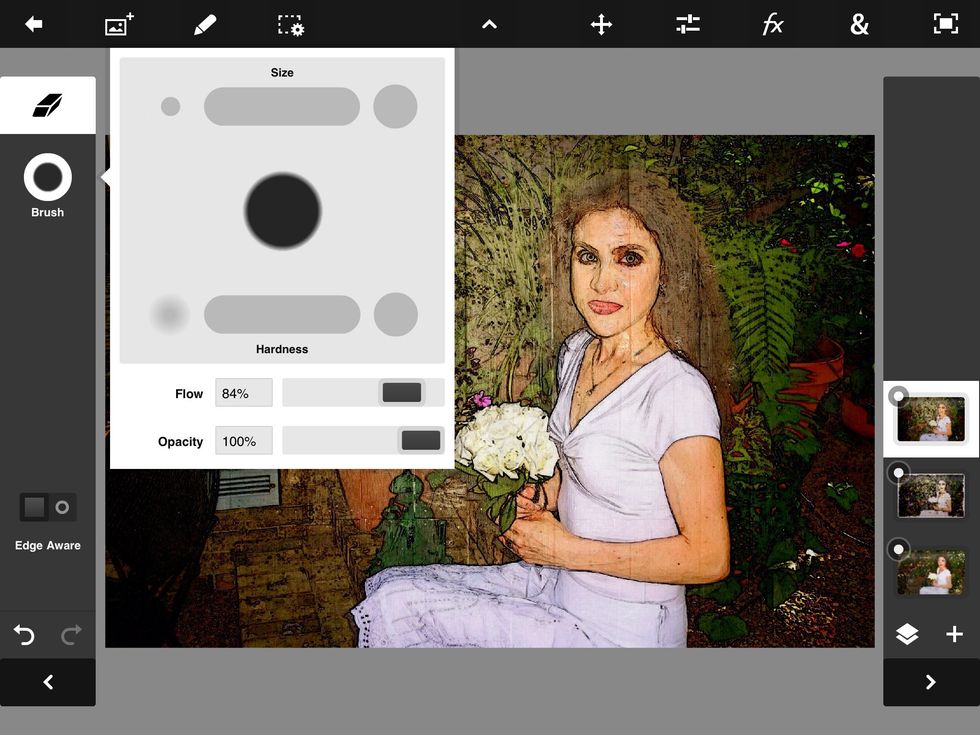Collapse the left tool panel via its chevron
The image size is (980, 735).
[47, 682]
